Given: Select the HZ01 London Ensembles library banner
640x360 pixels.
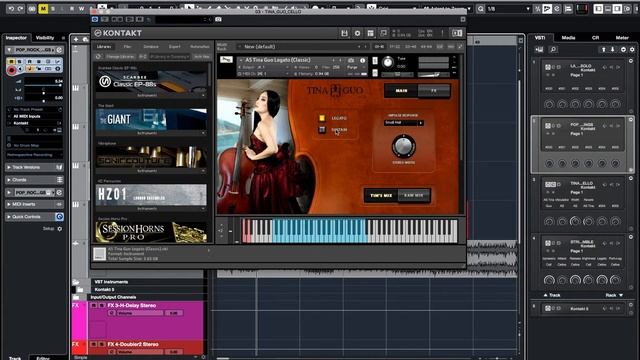Looking at the screenshot, I should (x=151, y=195).
